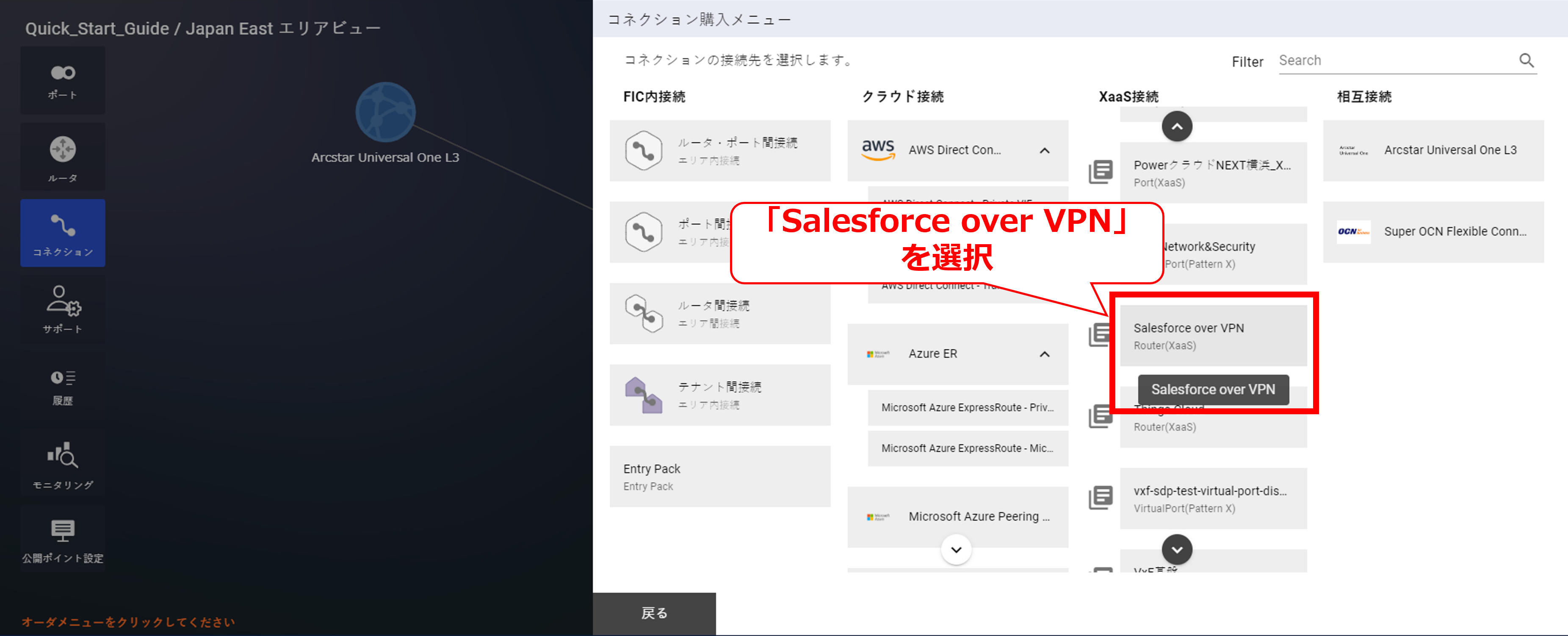1568x636 pixels.
Task: Select Salesforce over VPN Router(XaaS)
Action: pos(1213,336)
